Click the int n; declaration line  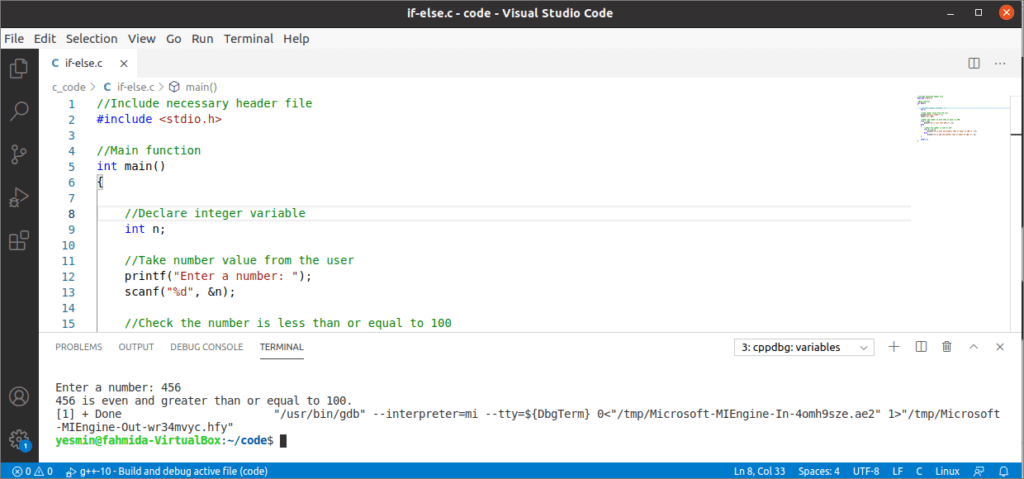pos(145,229)
